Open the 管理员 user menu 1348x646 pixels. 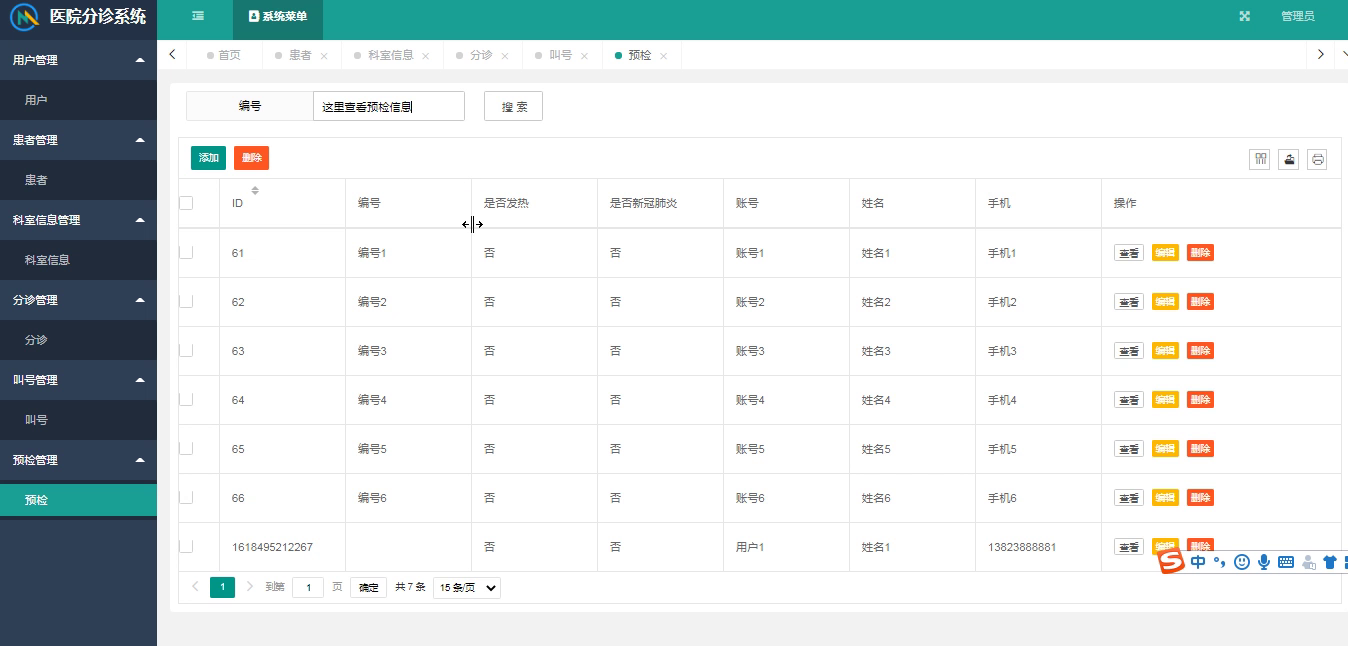click(x=1297, y=16)
